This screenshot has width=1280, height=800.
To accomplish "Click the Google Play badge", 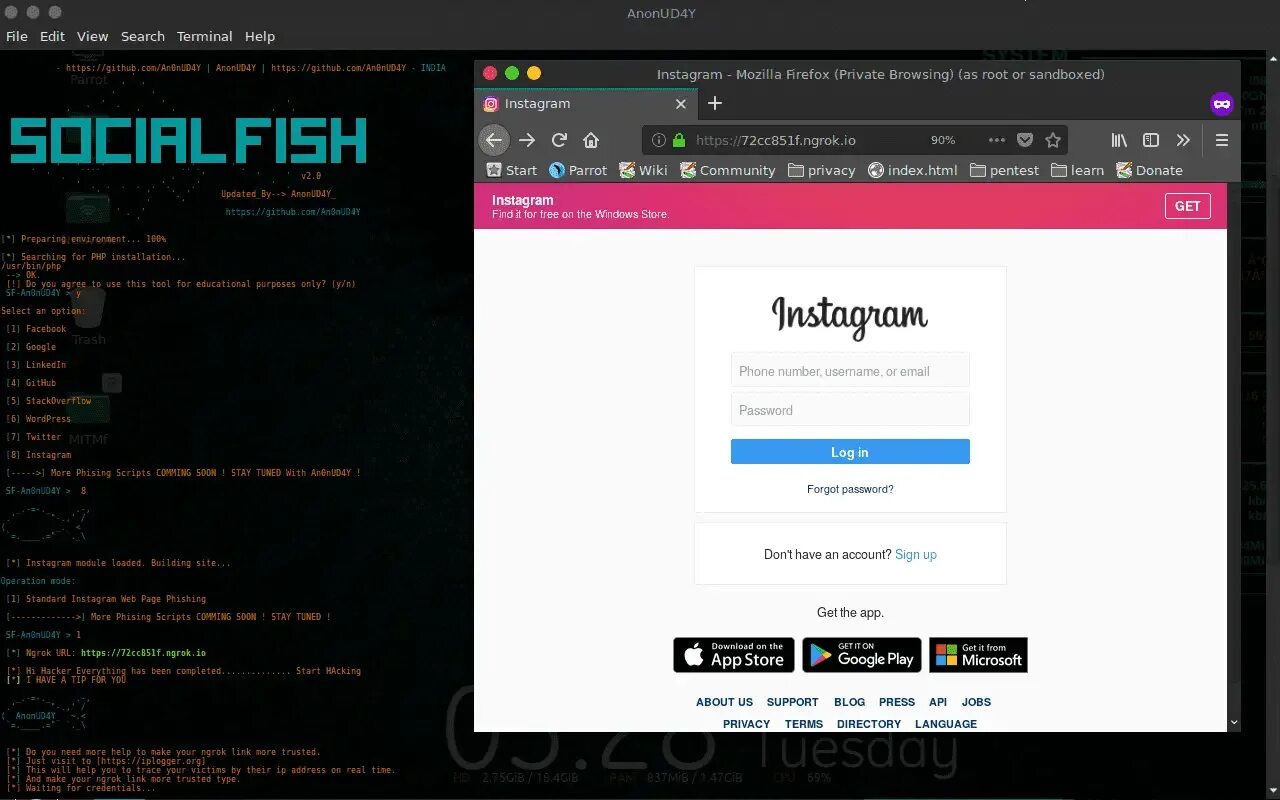I will 862,655.
